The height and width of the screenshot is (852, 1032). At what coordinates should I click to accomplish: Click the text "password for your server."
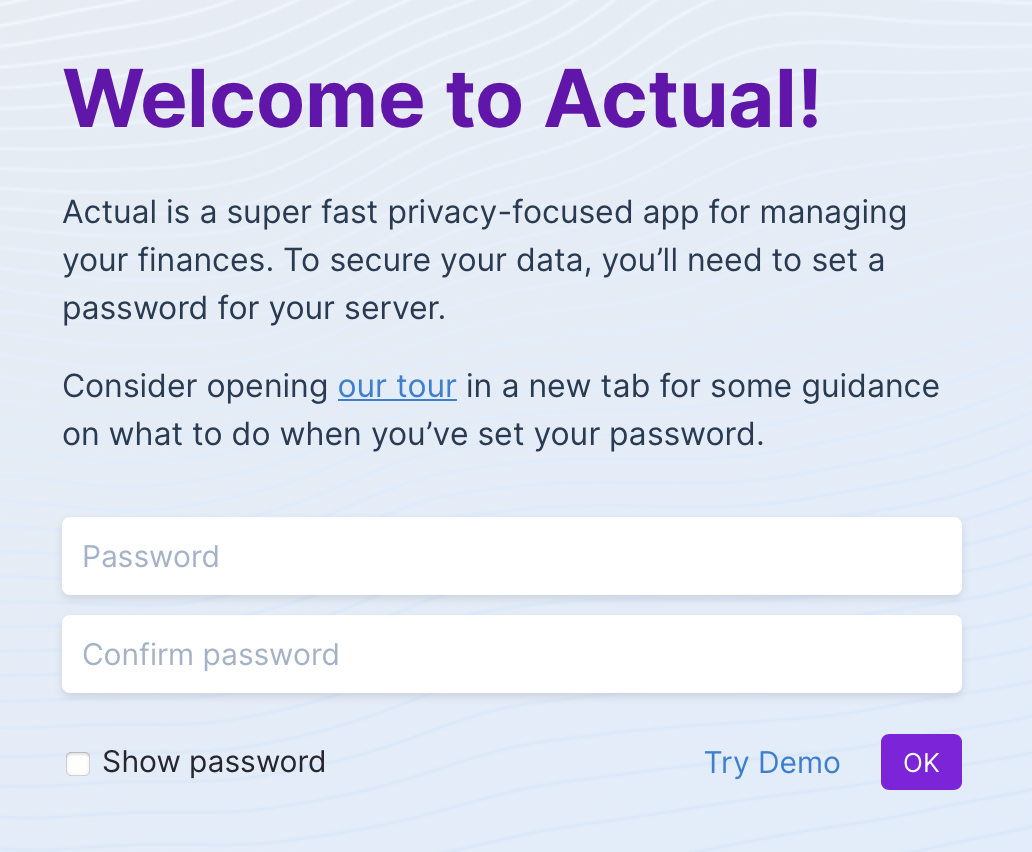pos(254,308)
